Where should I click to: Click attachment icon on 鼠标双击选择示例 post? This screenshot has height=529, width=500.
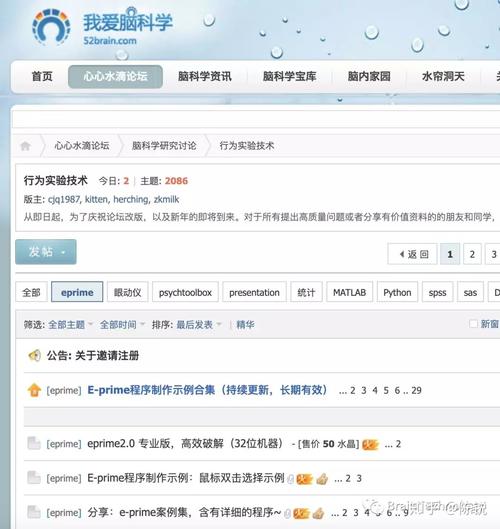point(290,479)
